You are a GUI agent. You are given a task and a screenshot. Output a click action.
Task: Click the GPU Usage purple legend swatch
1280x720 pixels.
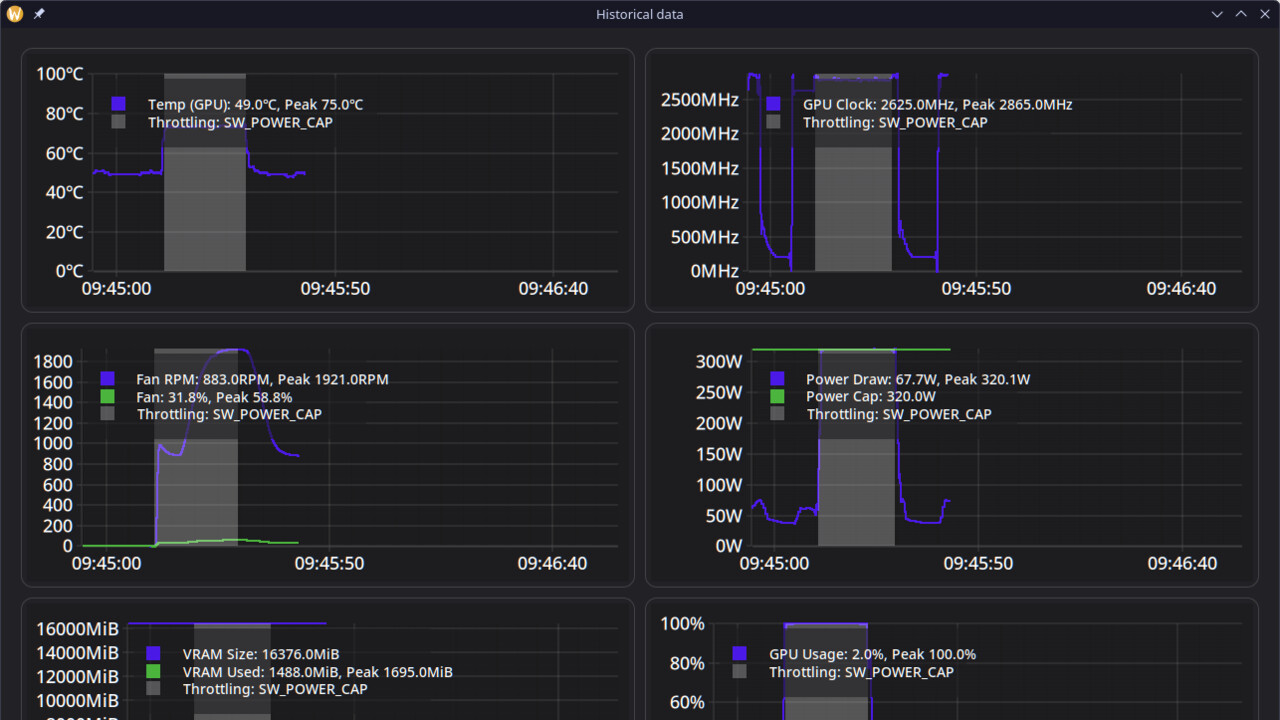(740, 654)
